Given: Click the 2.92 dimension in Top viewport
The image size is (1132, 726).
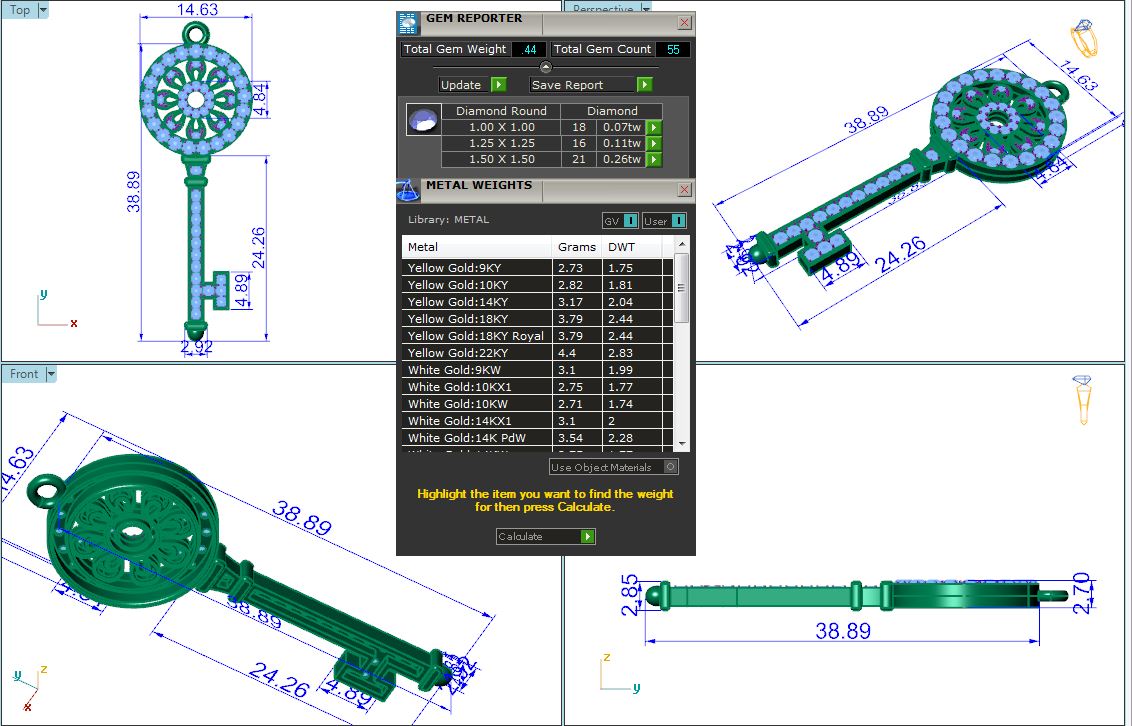Looking at the screenshot, I should tap(196, 347).
